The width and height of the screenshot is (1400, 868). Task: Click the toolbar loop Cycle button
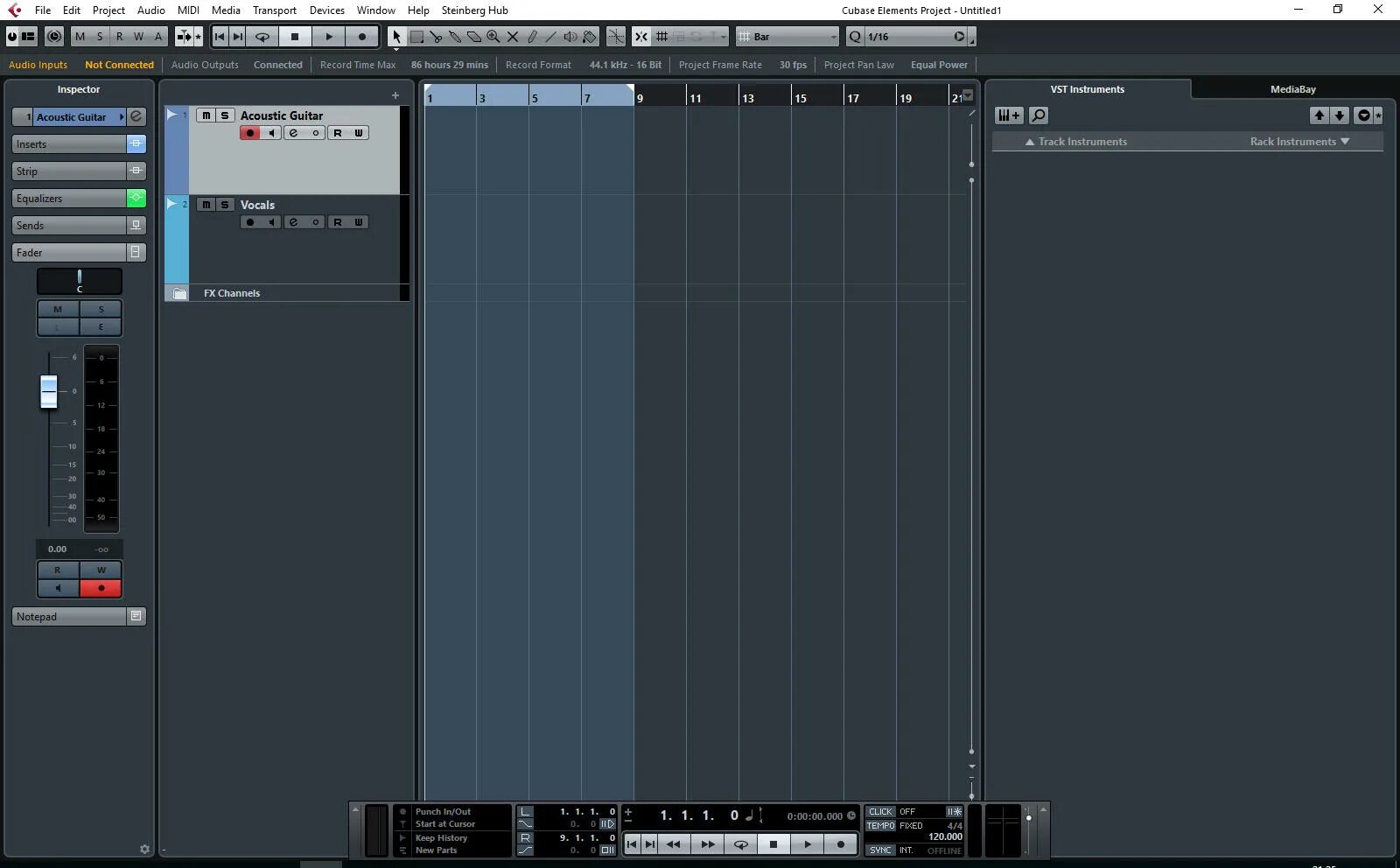262,37
